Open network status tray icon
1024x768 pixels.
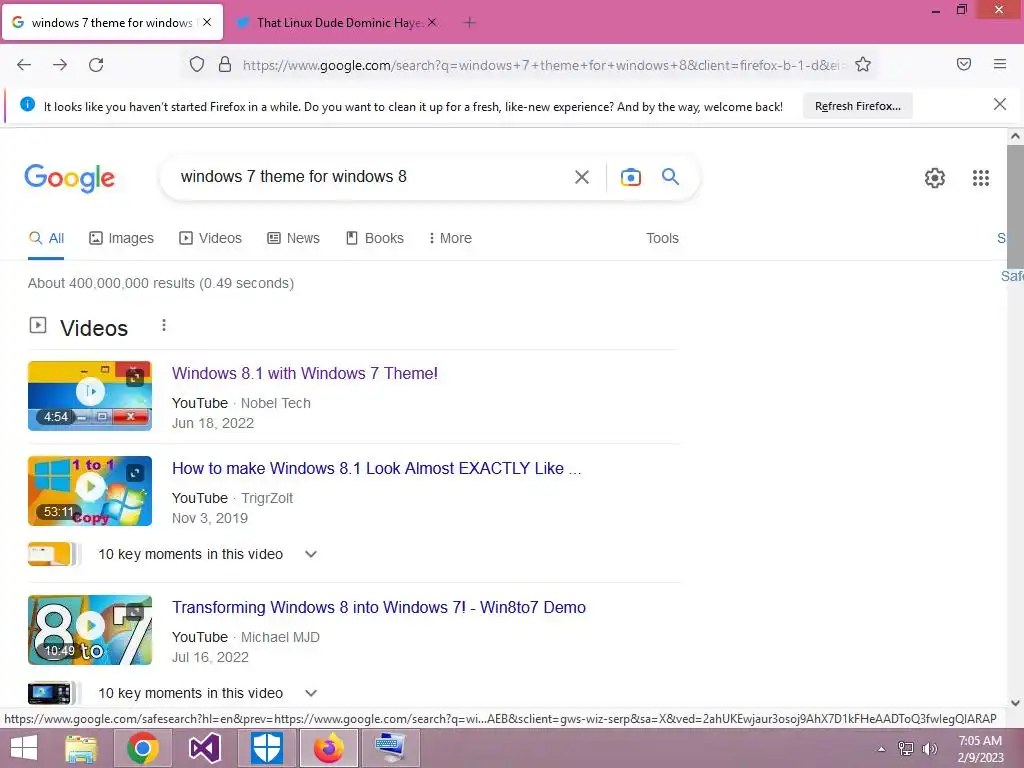(x=906, y=749)
